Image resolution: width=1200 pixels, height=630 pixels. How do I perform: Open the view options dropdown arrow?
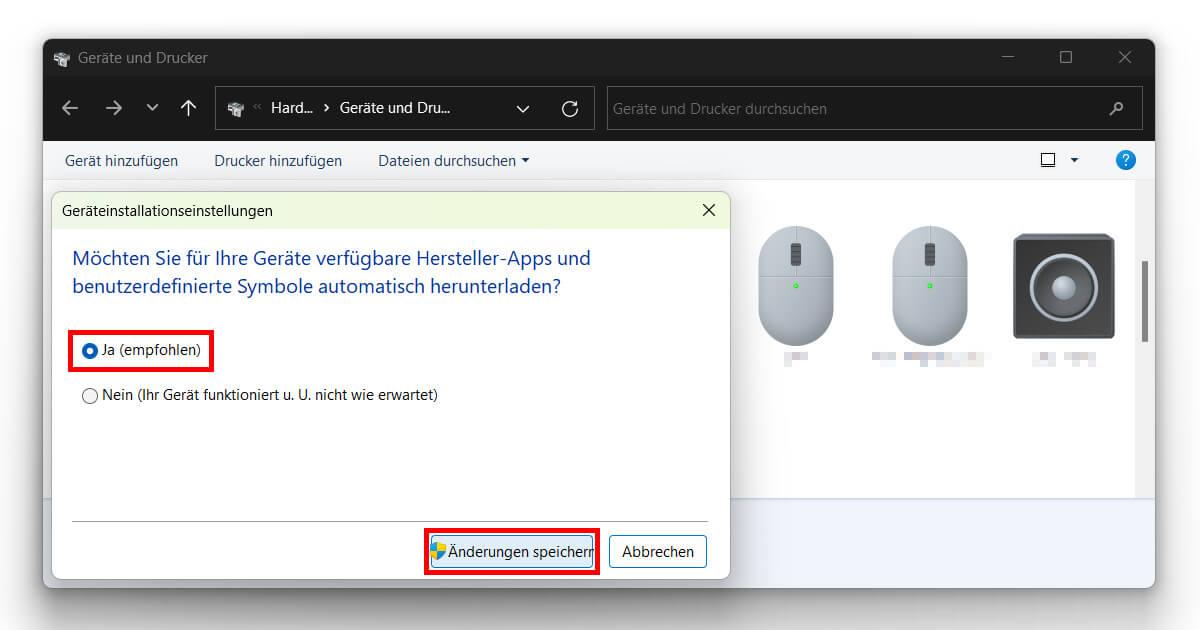point(1074,159)
